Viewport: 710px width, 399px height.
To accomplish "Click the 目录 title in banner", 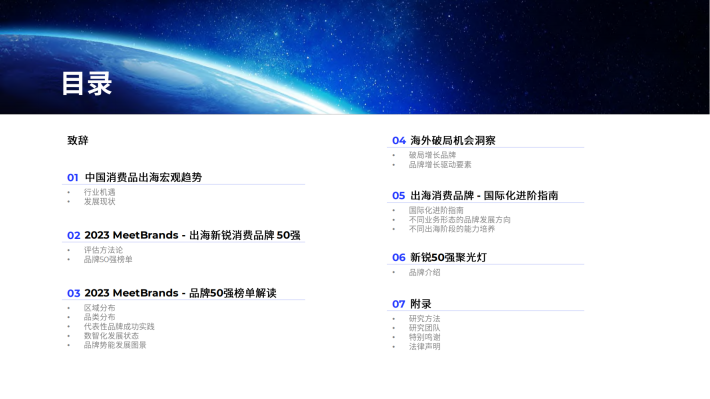I will click(87, 83).
